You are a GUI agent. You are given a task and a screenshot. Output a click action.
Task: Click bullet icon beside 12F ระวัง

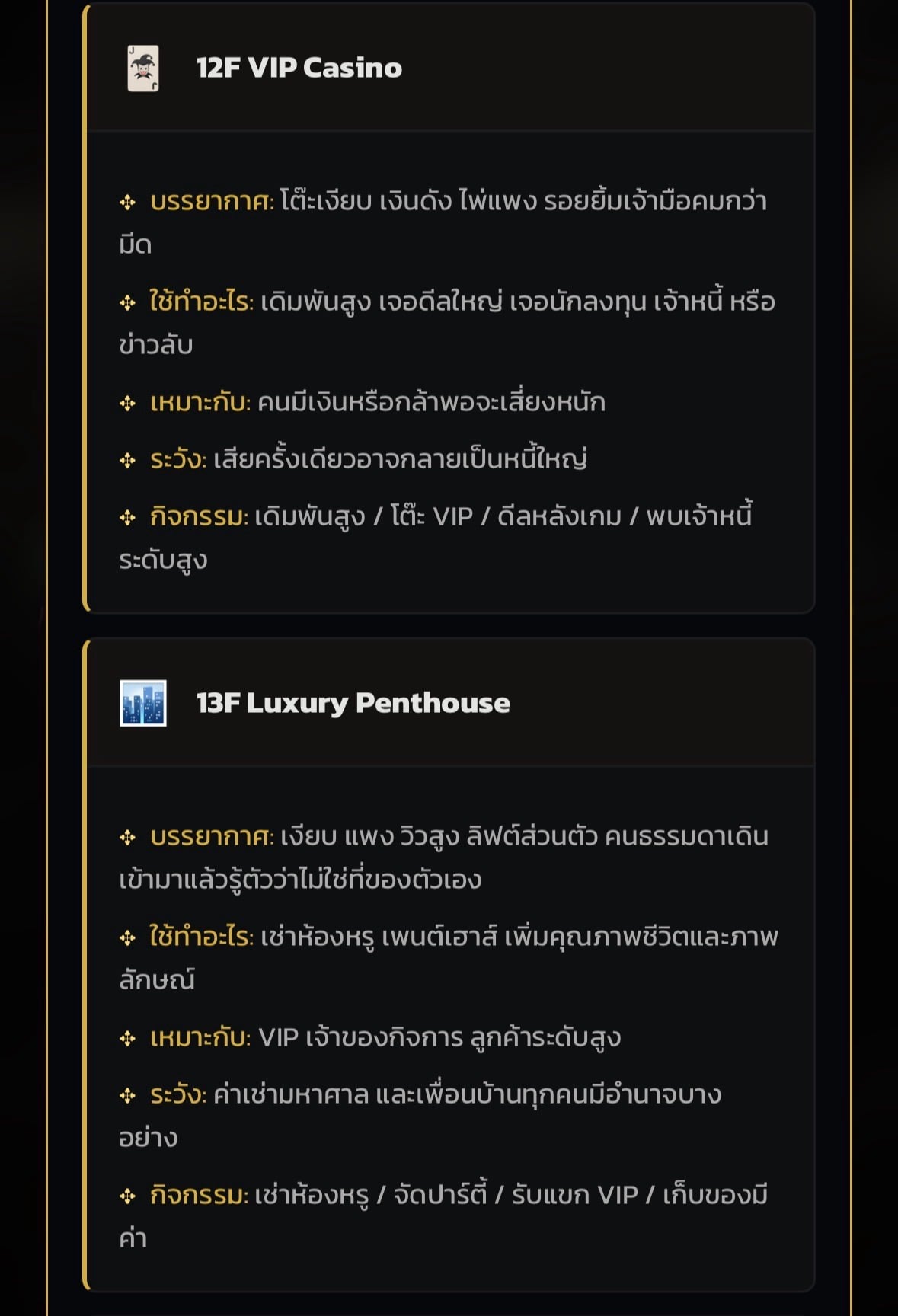127,461
